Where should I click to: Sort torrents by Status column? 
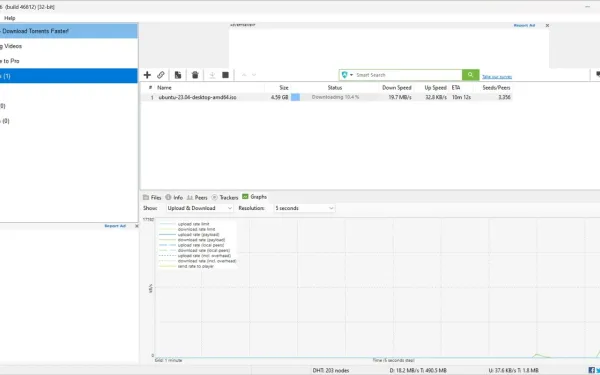[x=335, y=88]
